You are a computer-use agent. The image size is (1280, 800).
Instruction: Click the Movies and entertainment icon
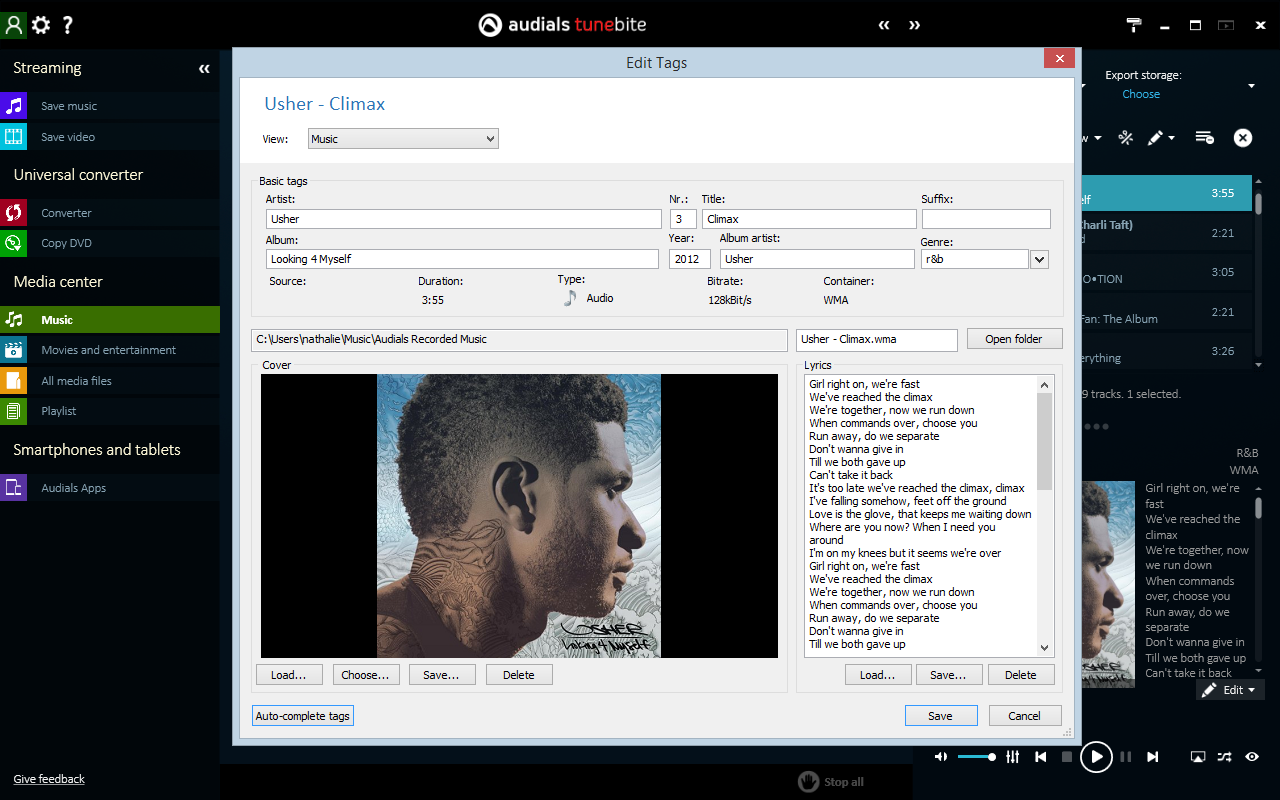tap(13, 350)
